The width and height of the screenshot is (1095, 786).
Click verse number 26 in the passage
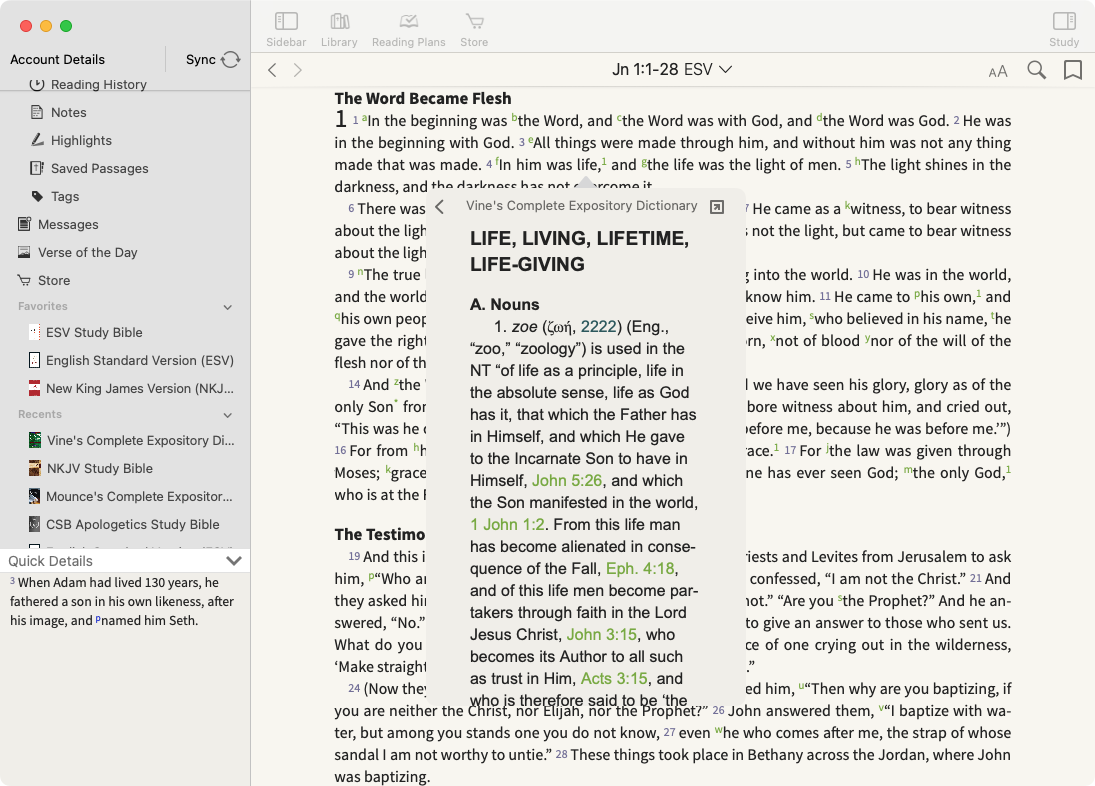point(719,710)
